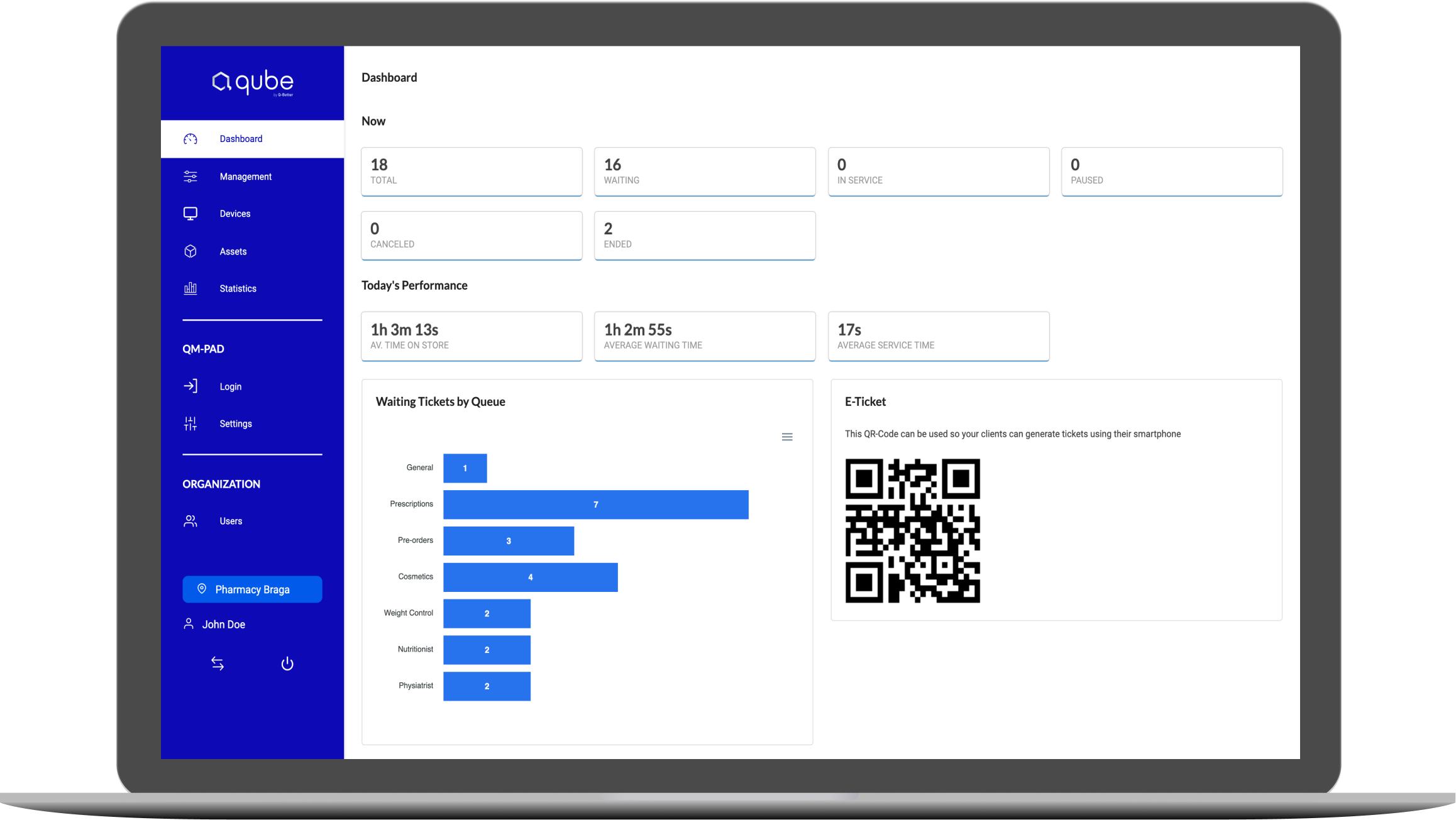Click the Assets cube icon

tap(190, 251)
